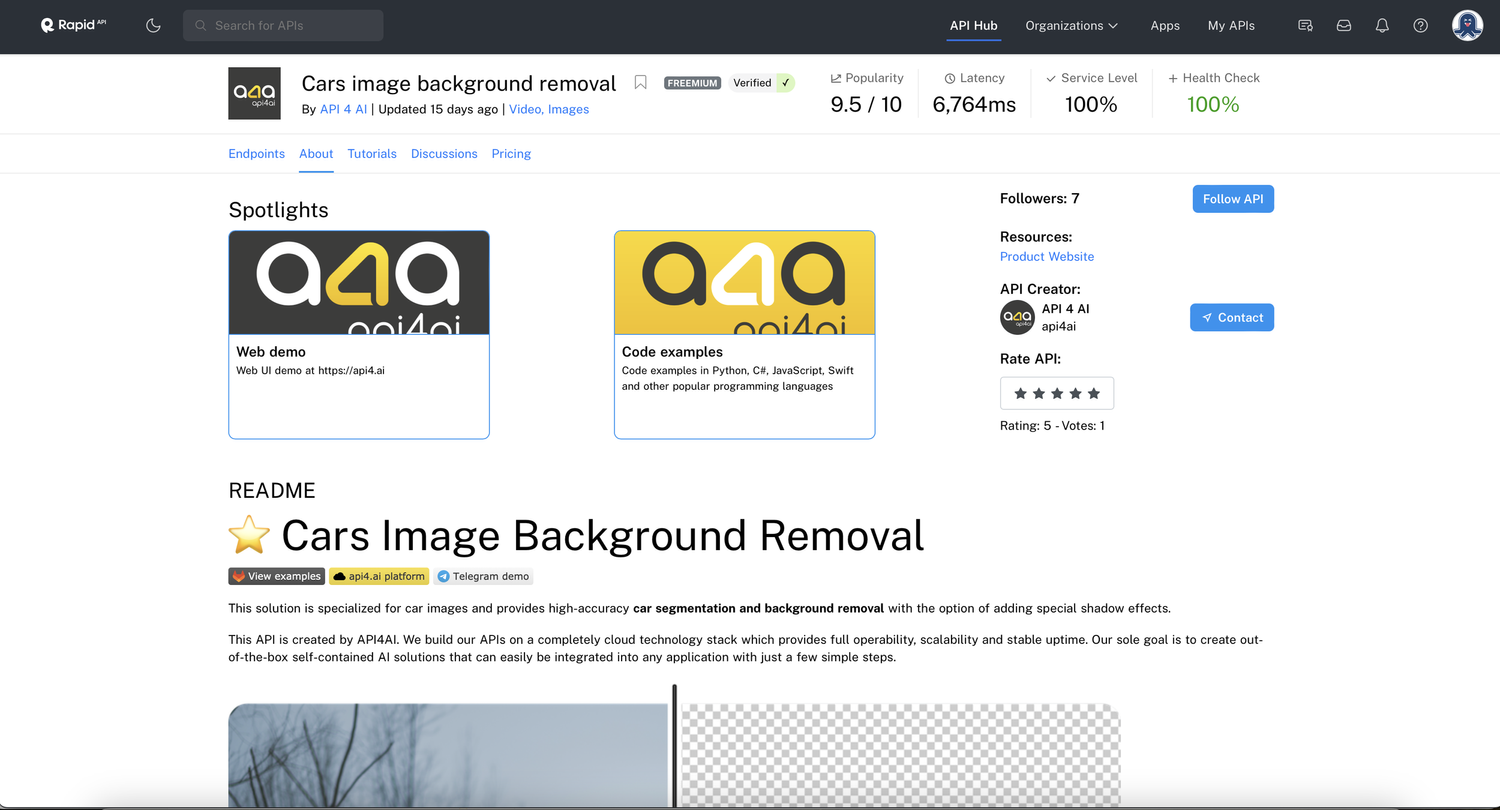
Task: Switch to the Endpoints tab
Action: (x=256, y=154)
